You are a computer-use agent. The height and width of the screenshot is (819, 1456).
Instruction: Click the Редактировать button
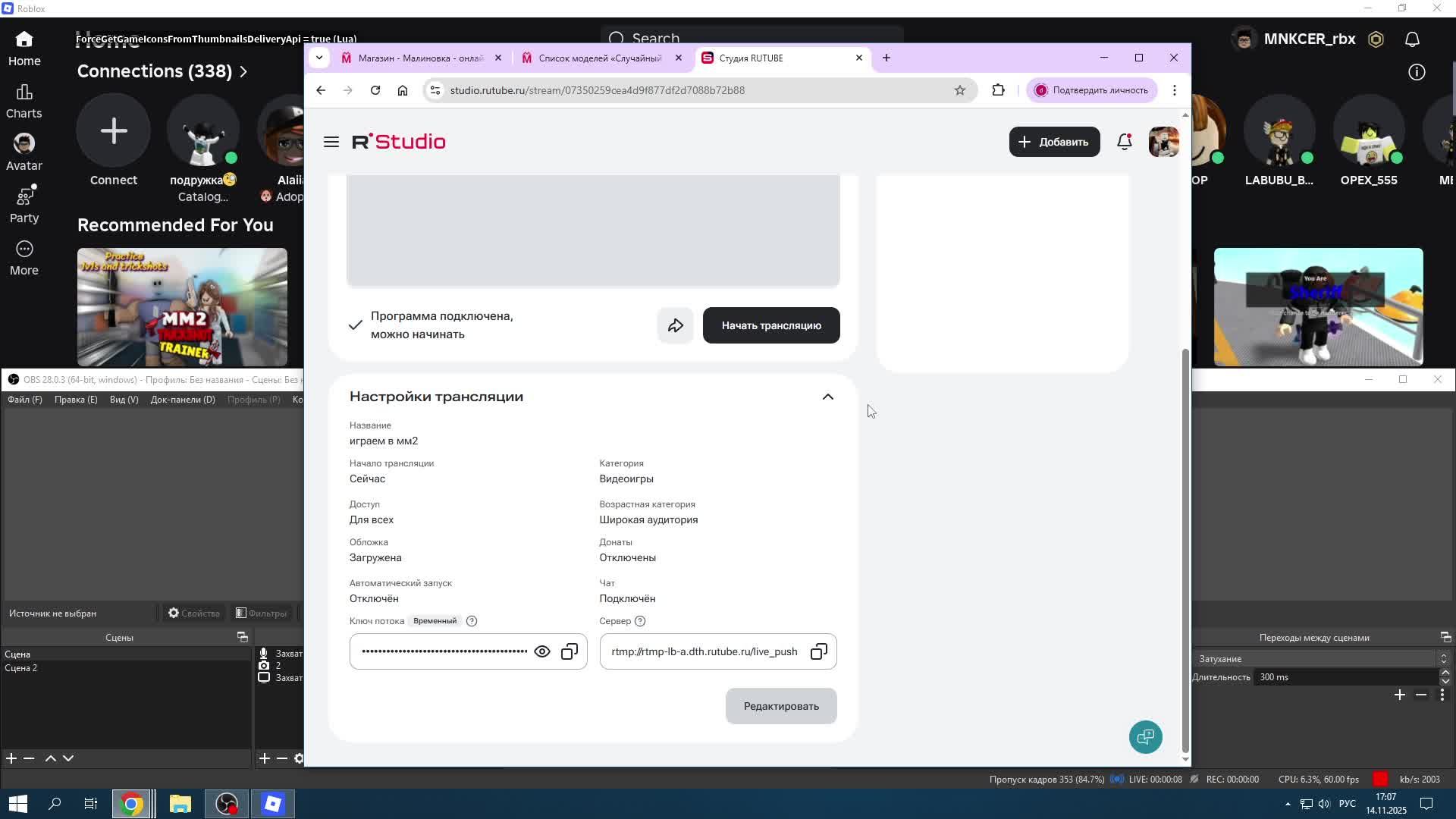pos(780,706)
